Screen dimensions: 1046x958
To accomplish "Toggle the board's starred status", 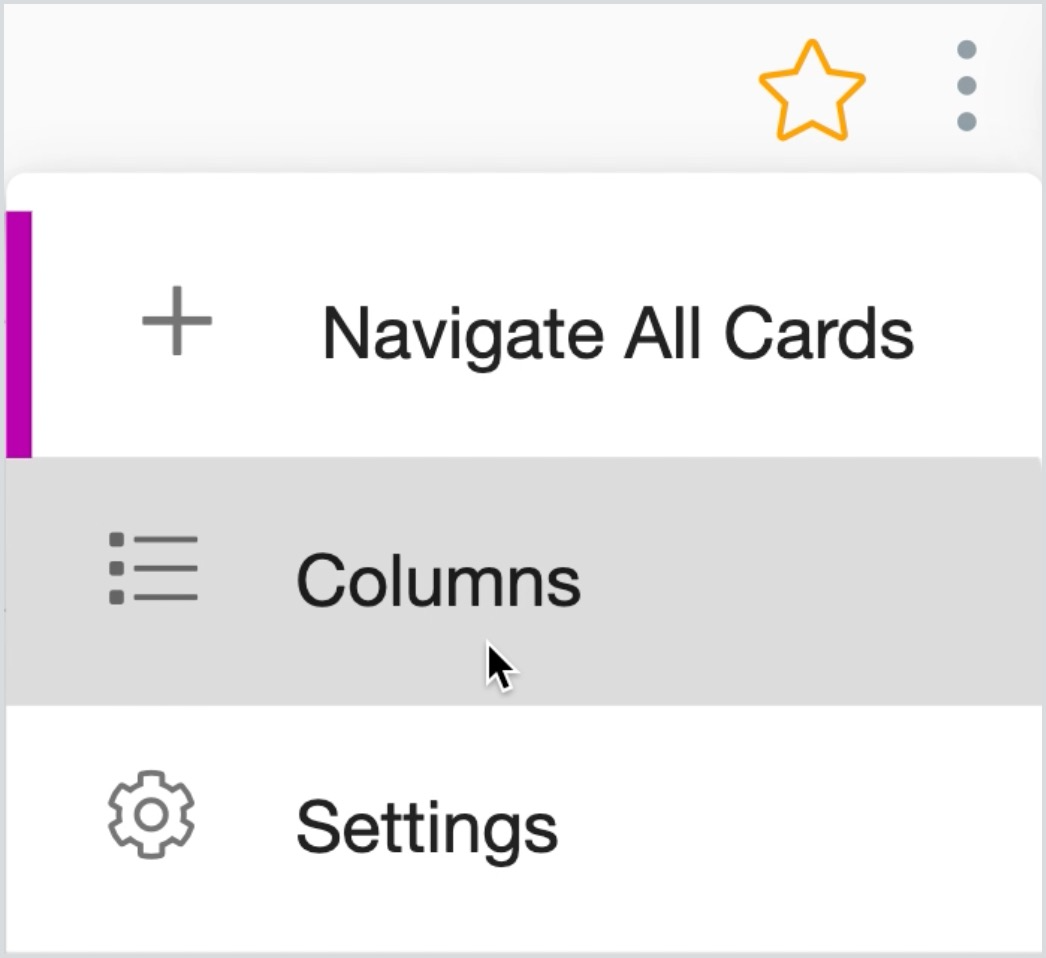I will click(x=812, y=91).
